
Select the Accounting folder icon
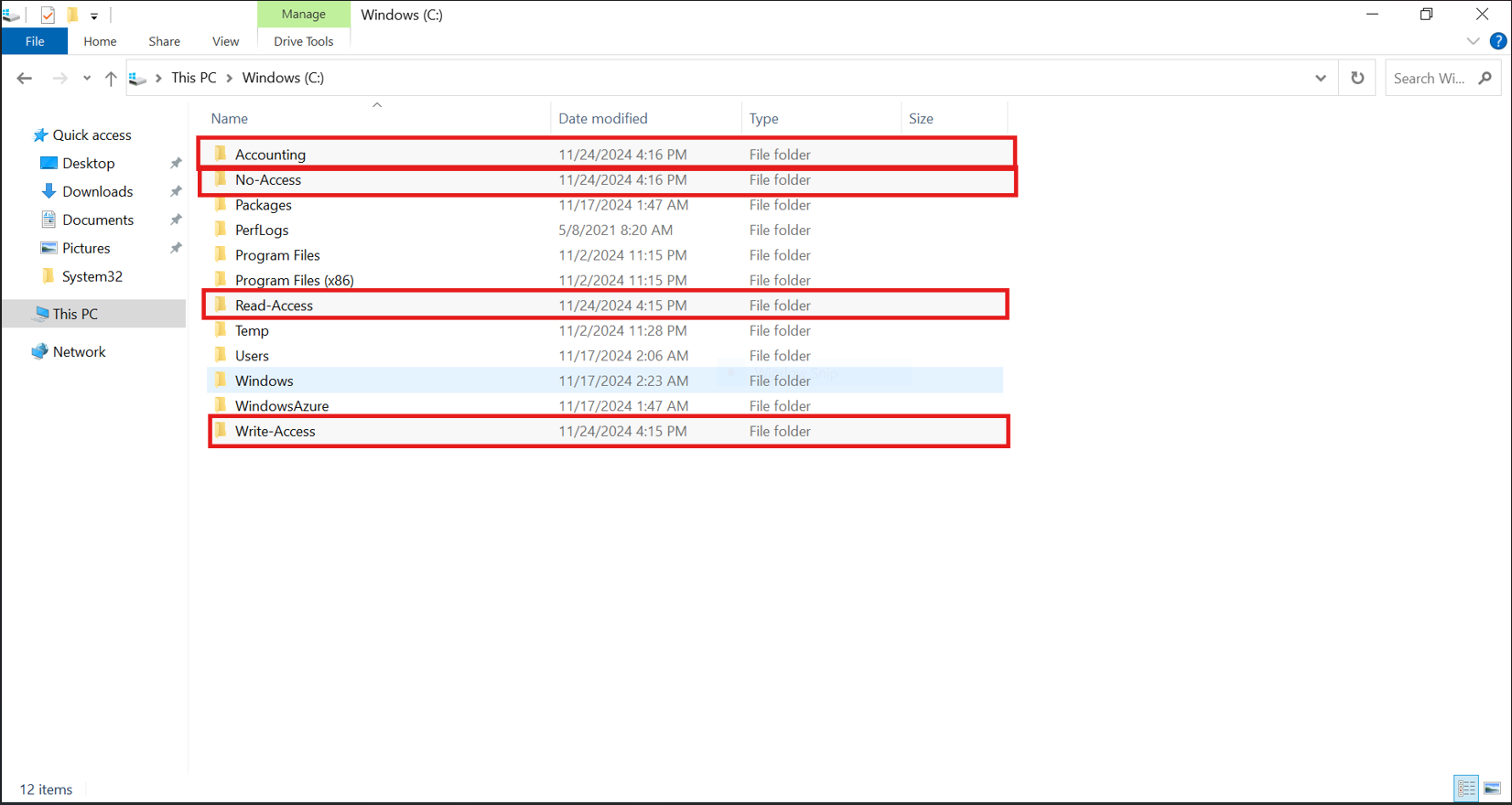tap(221, 153)
